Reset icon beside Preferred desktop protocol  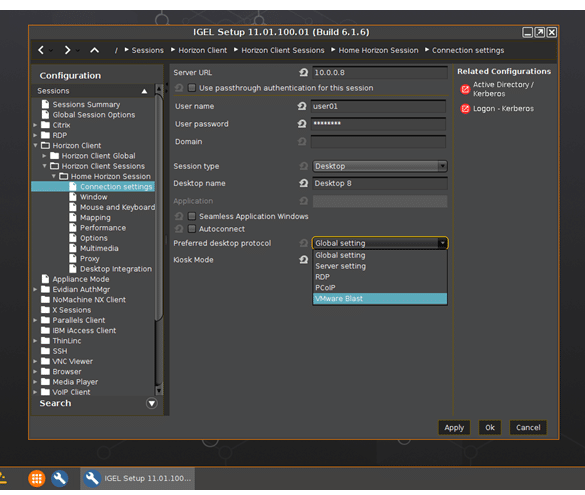[x=304, y=243]
